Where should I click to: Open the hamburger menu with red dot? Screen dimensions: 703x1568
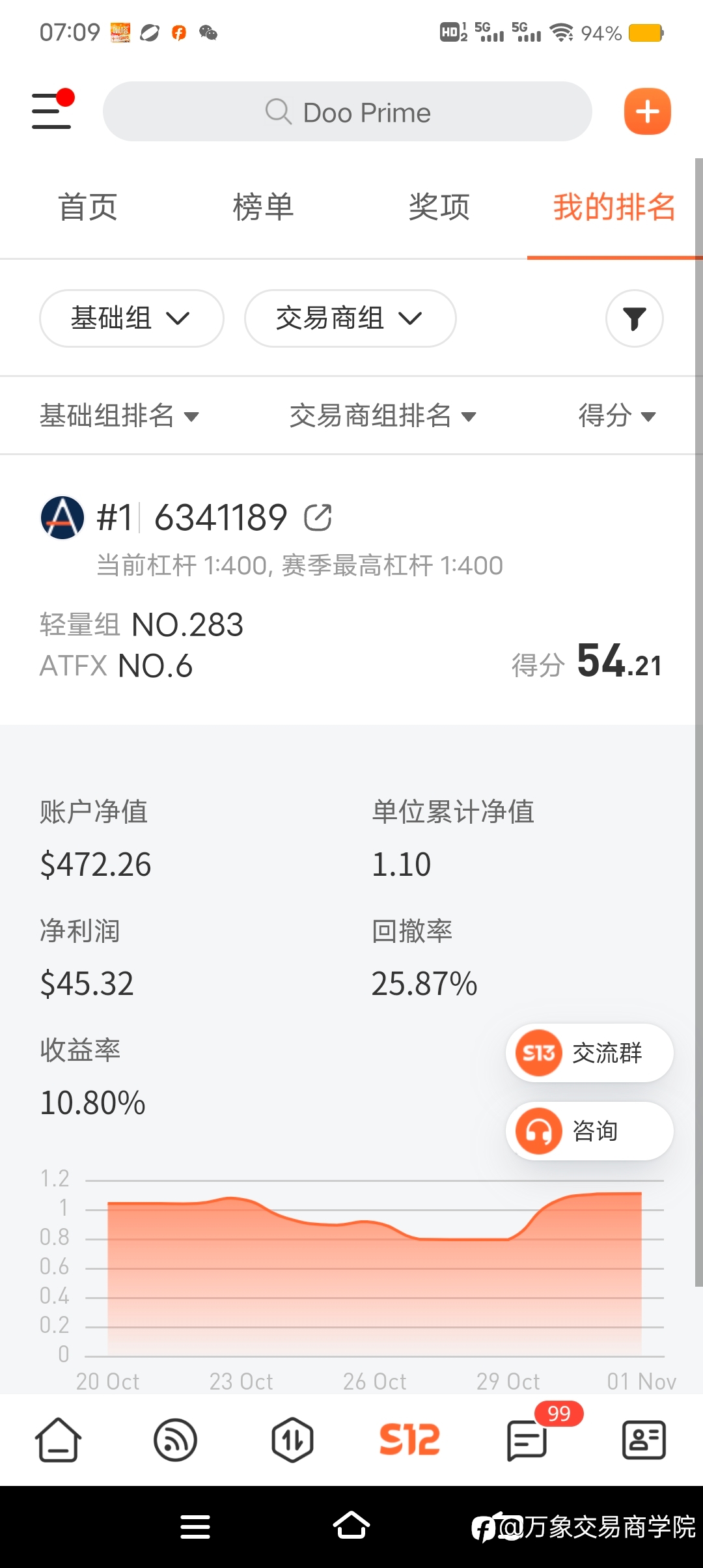tap(52, 109)
